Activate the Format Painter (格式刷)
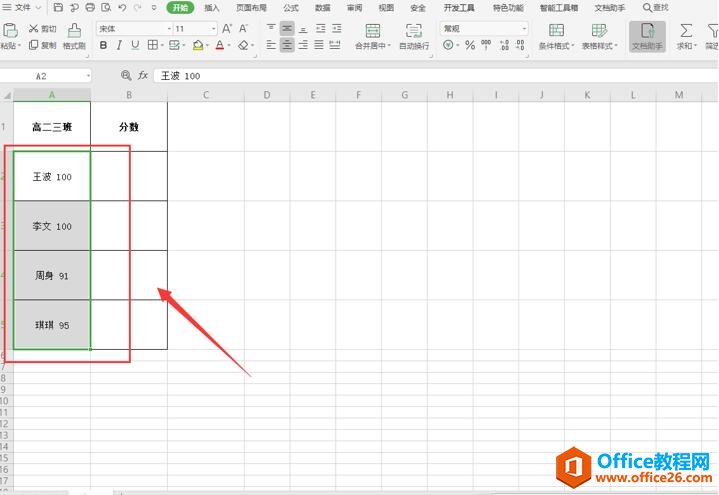 [x=74, y=37]
